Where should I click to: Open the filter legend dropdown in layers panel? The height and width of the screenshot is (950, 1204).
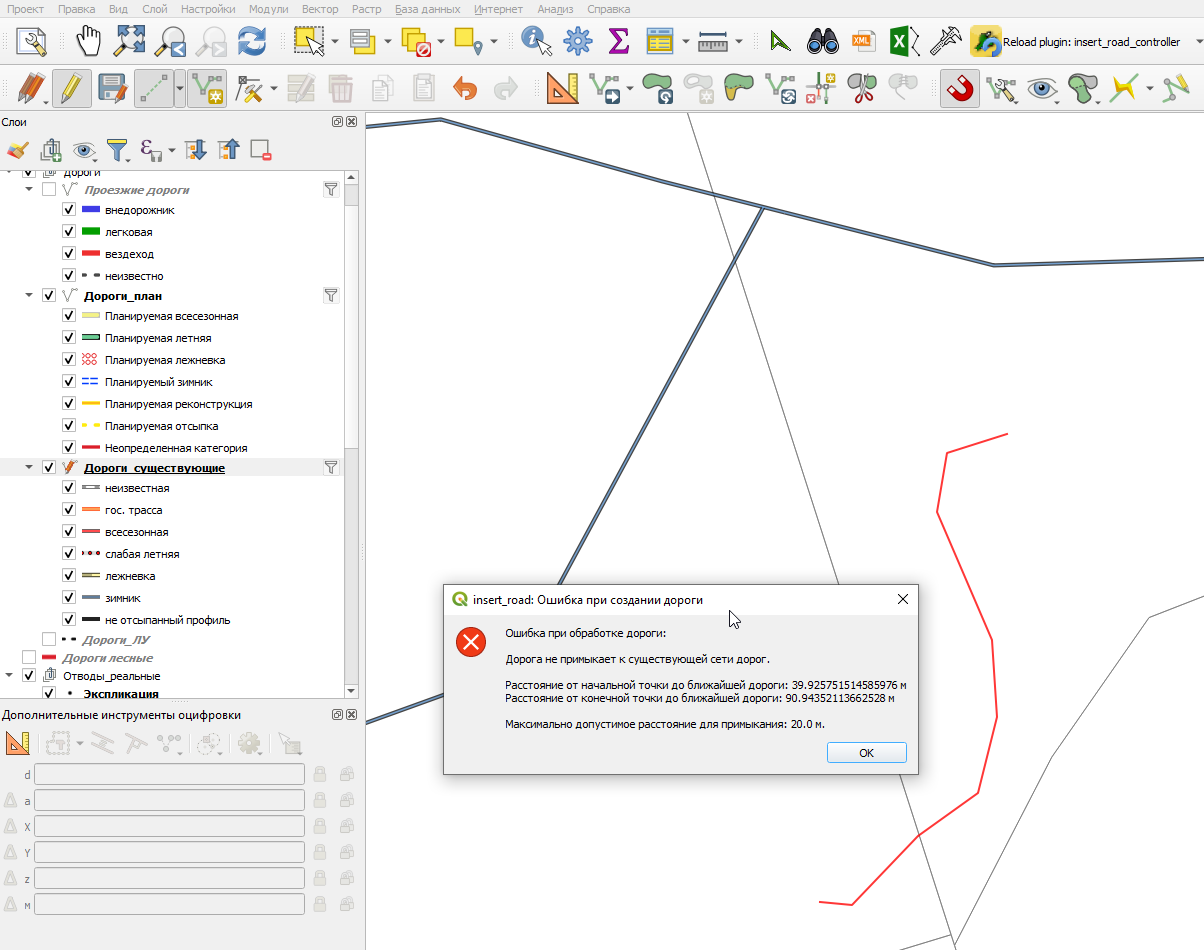pos(120,150)
